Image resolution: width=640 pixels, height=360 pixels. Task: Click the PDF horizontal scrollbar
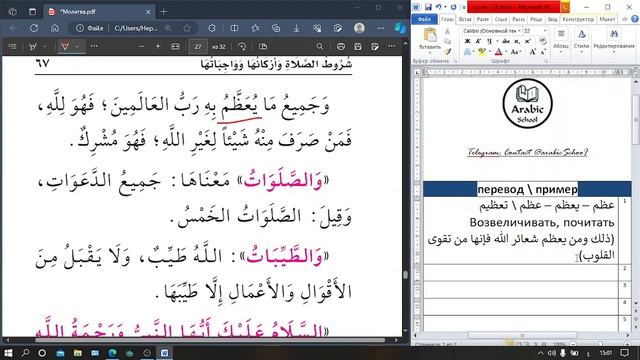coord(210,340)
